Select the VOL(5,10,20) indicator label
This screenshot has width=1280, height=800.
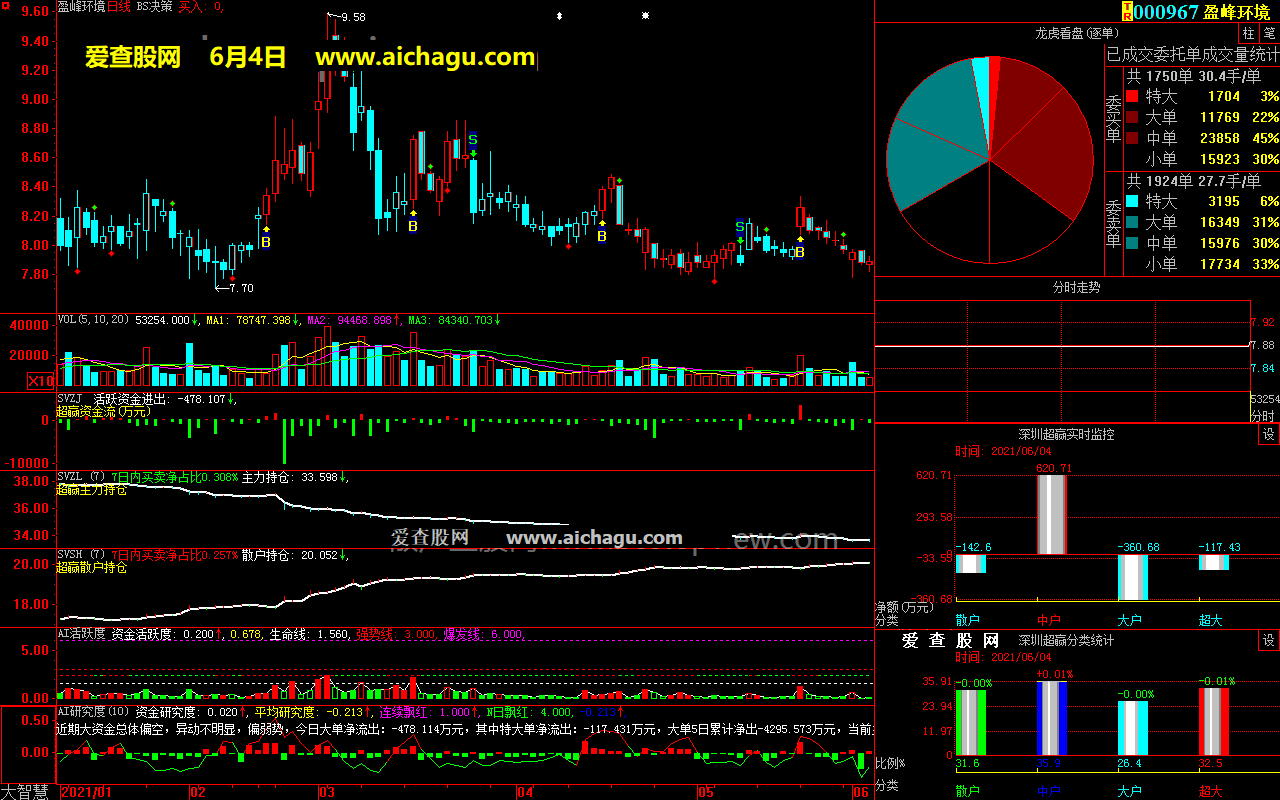coord(94,320)
